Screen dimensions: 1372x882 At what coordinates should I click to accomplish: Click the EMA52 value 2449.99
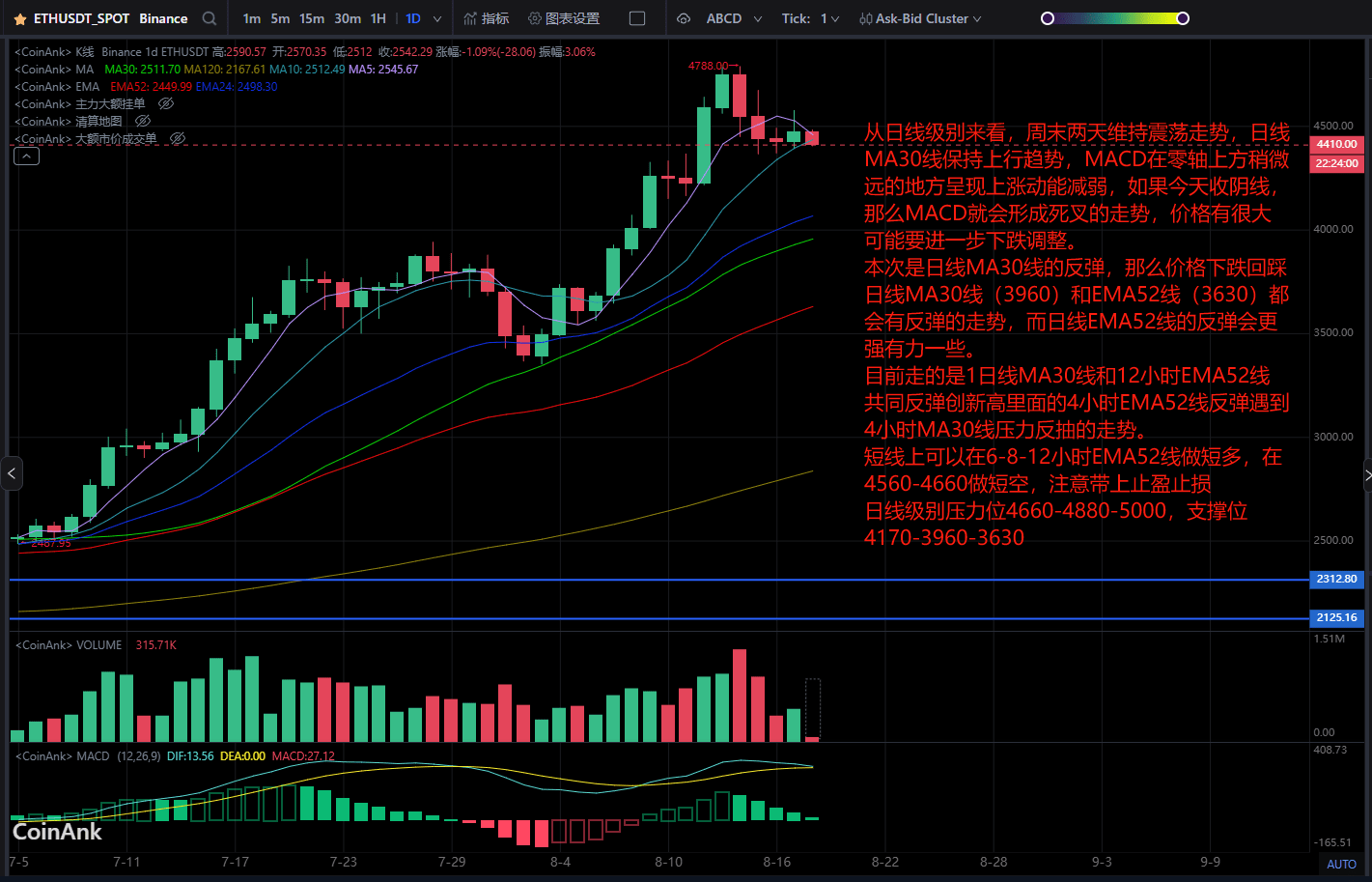pyautogui.click(x=151, y=87)
